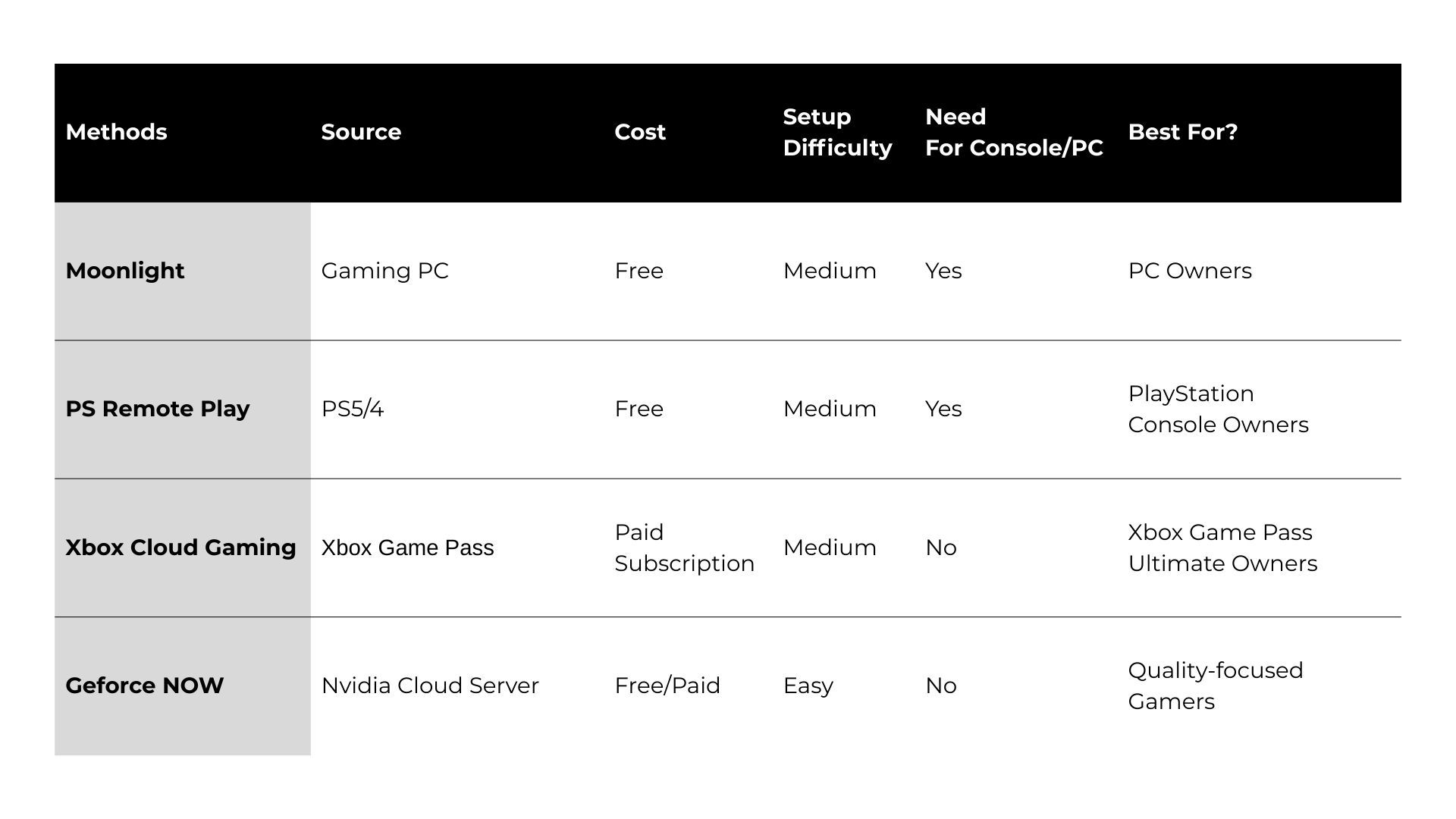
Task: Select the Geforce NOW row label
Action: click(144, 686)
